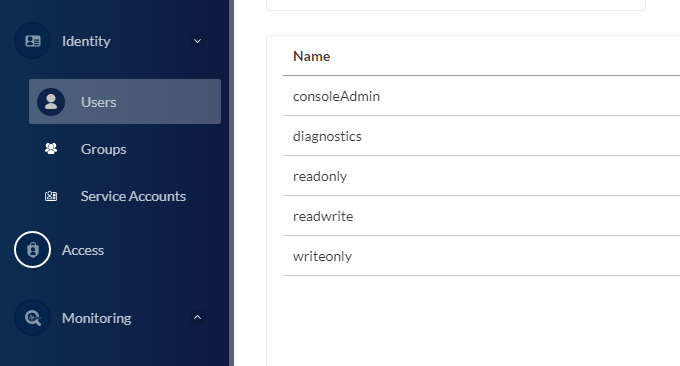
Task: Click the Identity ID-card icon
Action: point(33,41)
